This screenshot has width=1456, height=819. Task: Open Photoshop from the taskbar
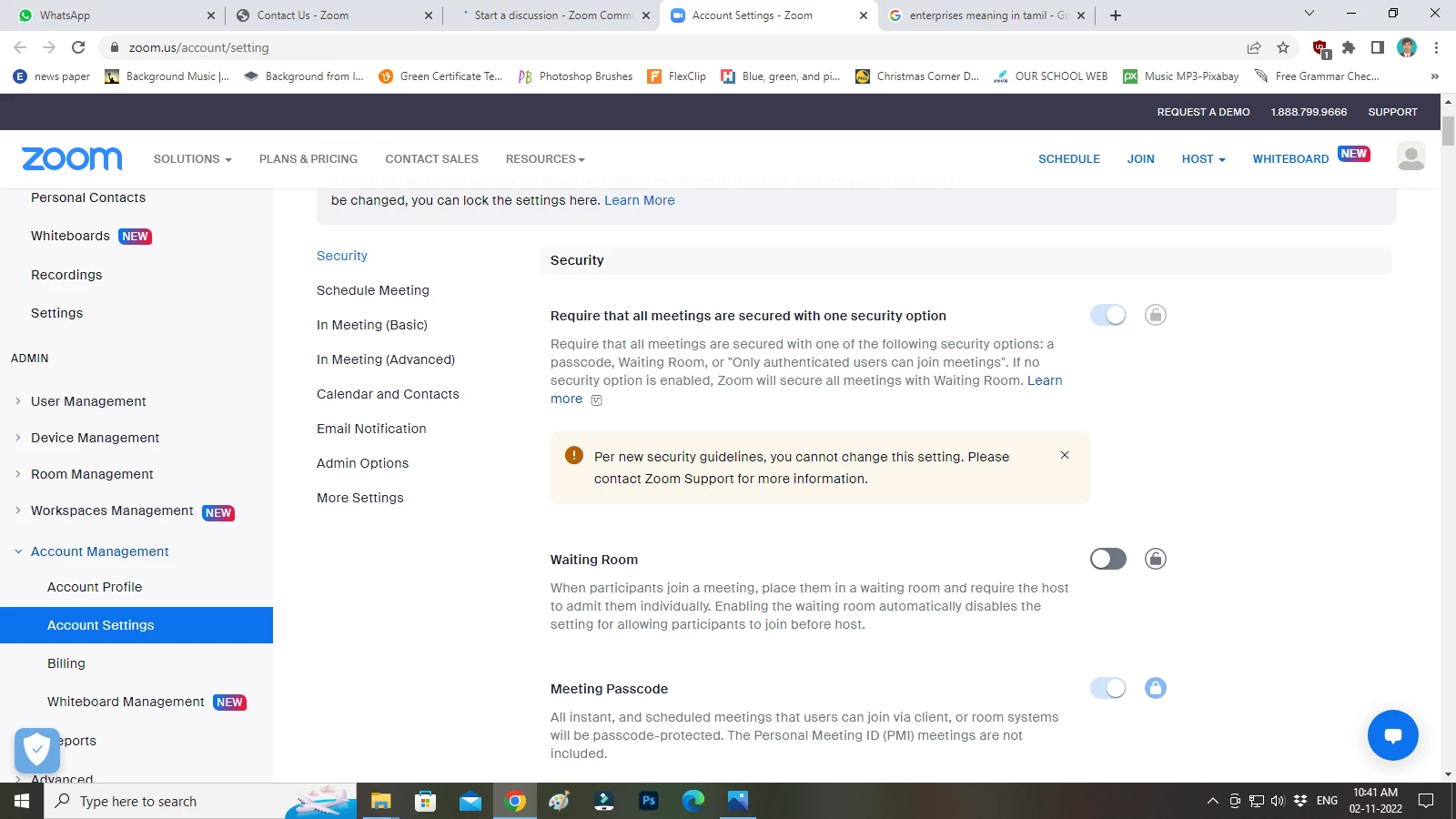point(649,801)
